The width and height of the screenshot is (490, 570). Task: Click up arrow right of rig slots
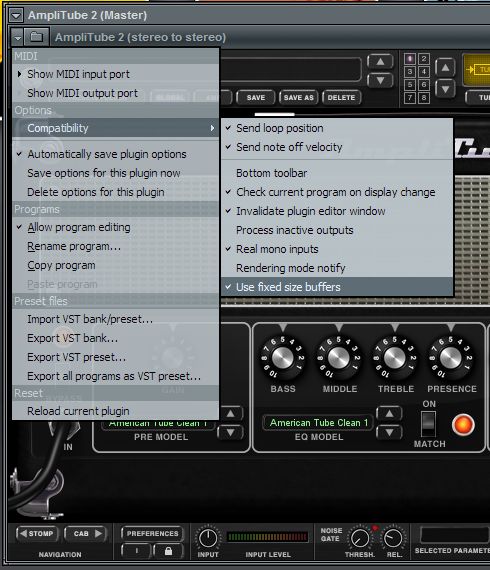point(445,68)
